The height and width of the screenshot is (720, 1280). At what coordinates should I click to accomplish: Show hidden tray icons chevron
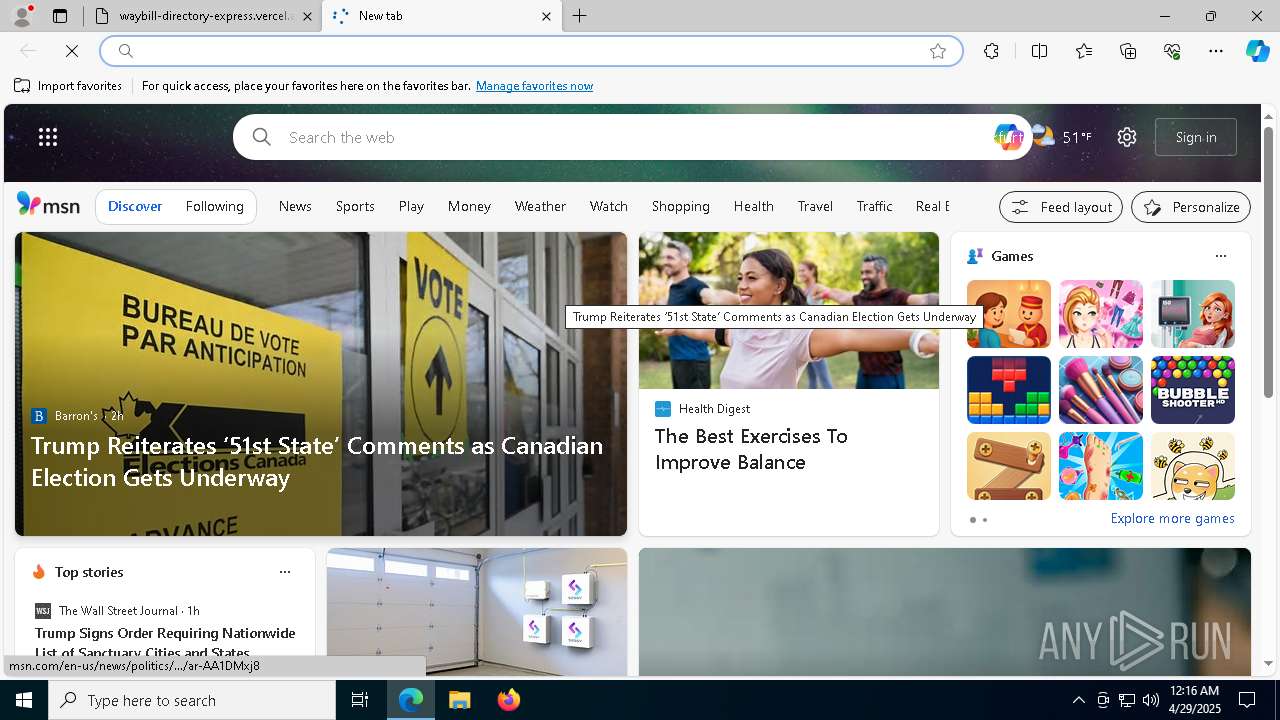pyautogui.click(x=1078, y=700)
